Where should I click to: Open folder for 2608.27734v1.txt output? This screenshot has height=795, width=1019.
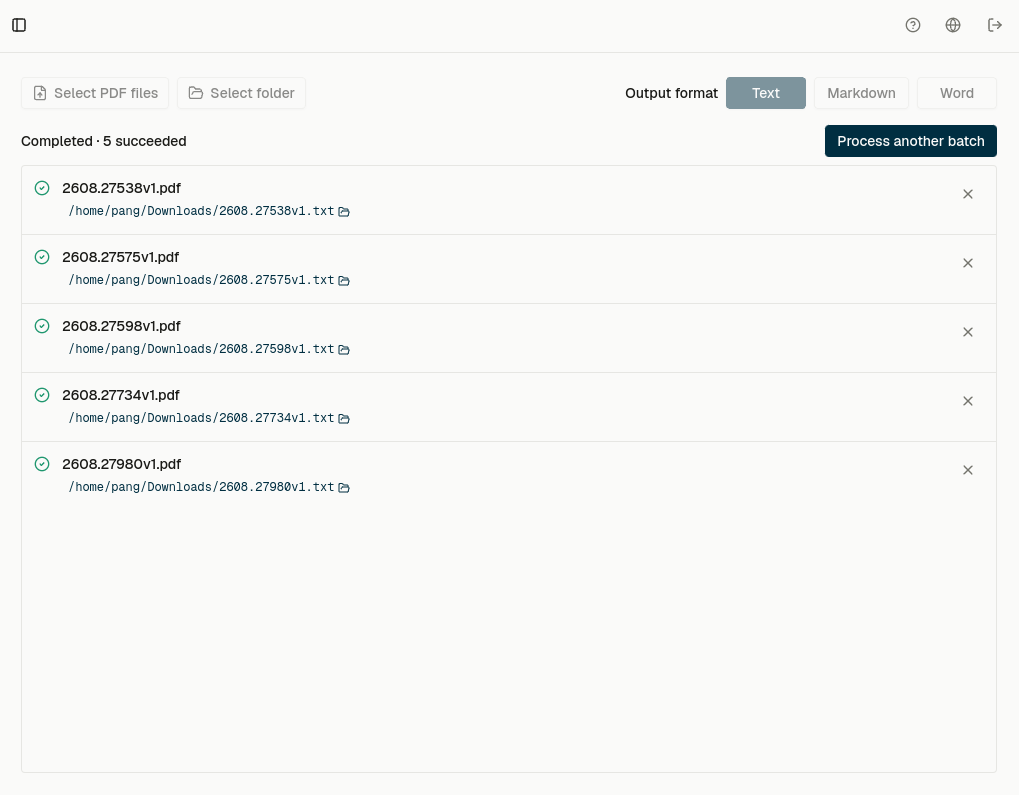[x=344, y=418]
